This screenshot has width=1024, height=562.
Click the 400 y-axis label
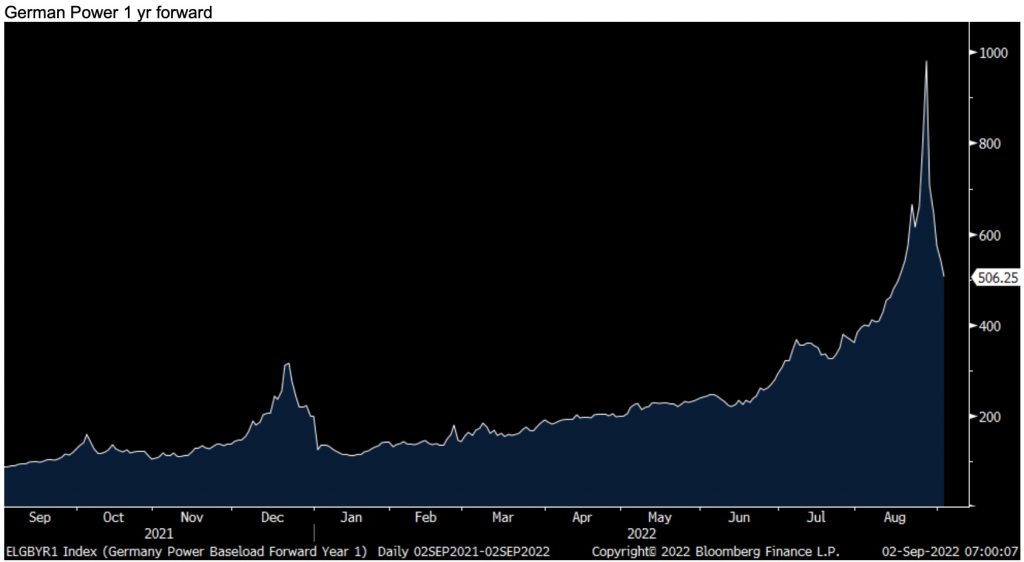pyautogui.click(x=990, y=326)
